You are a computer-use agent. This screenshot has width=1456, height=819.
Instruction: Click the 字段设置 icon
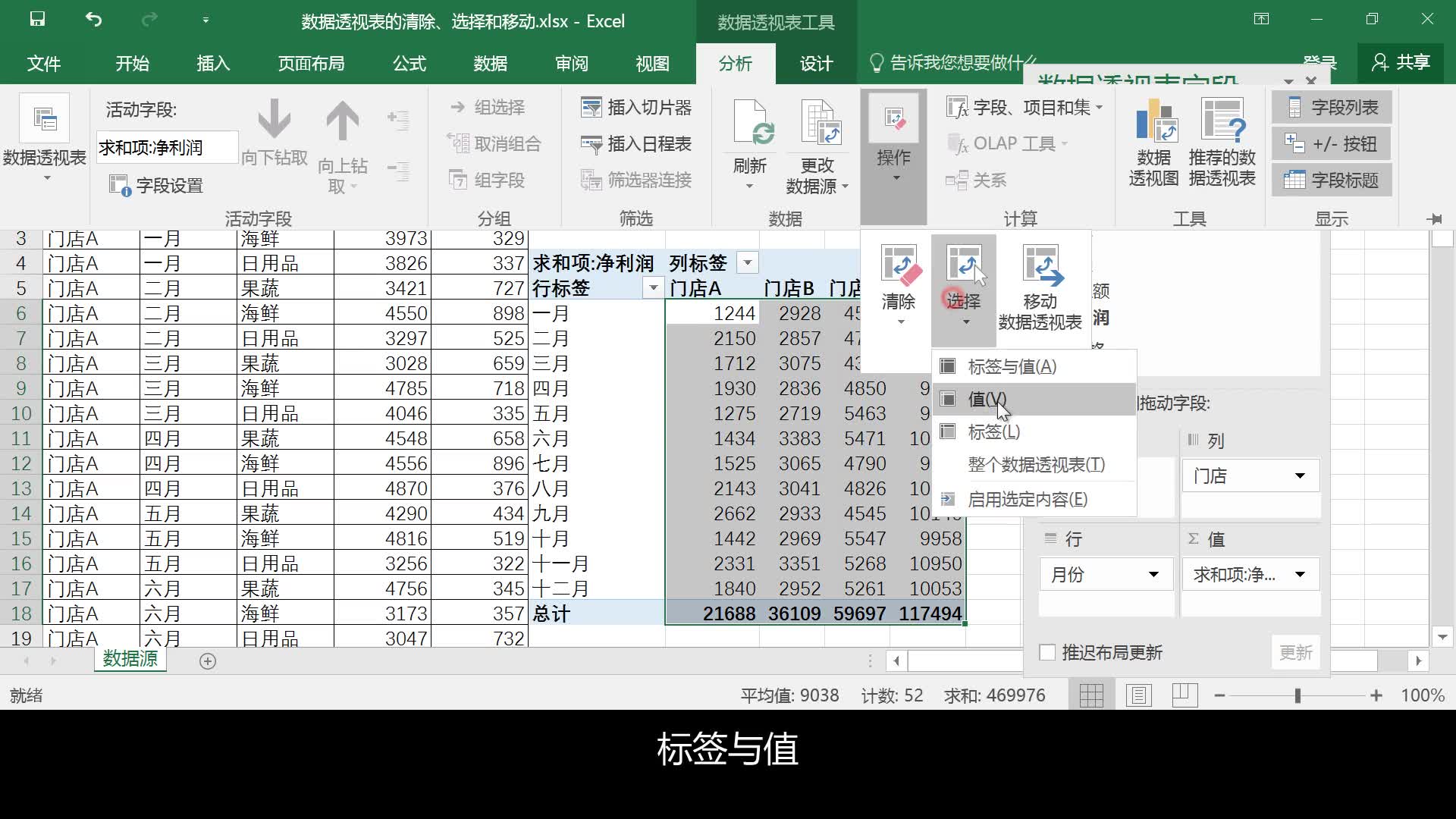point(119,184)
